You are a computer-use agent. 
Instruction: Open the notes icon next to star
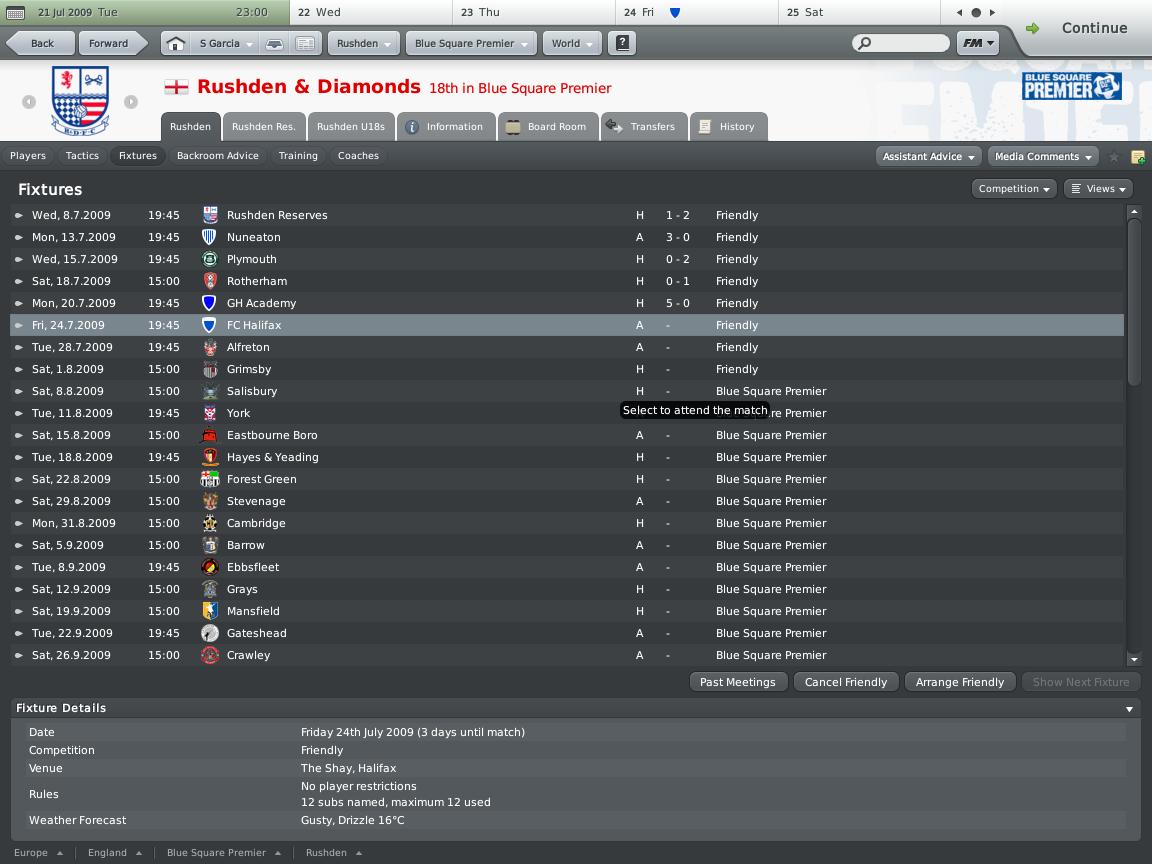click(1137, 156)
